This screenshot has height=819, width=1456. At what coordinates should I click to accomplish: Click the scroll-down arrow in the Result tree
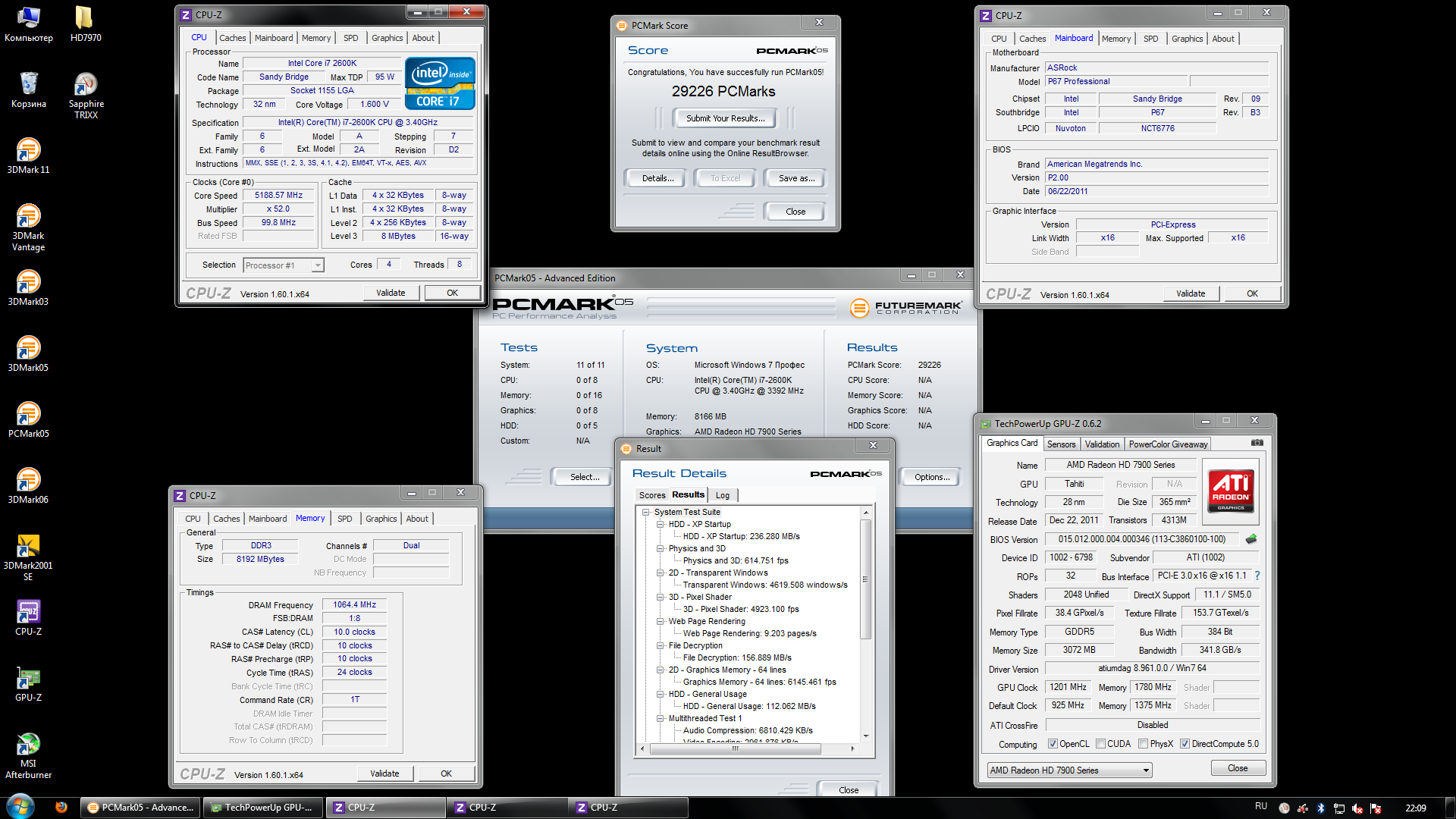[865, 736]
